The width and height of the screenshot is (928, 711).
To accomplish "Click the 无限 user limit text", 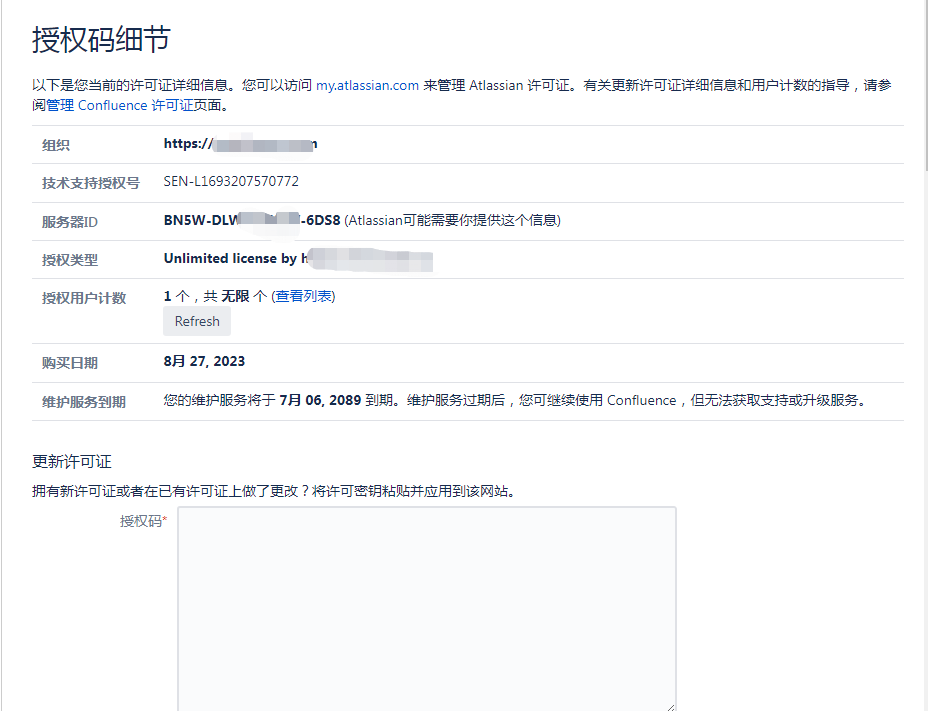I will point(235,296).
